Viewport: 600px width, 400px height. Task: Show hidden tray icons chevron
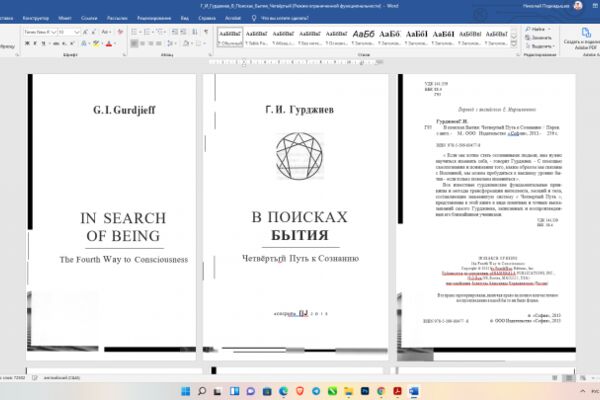click(582, 391)
